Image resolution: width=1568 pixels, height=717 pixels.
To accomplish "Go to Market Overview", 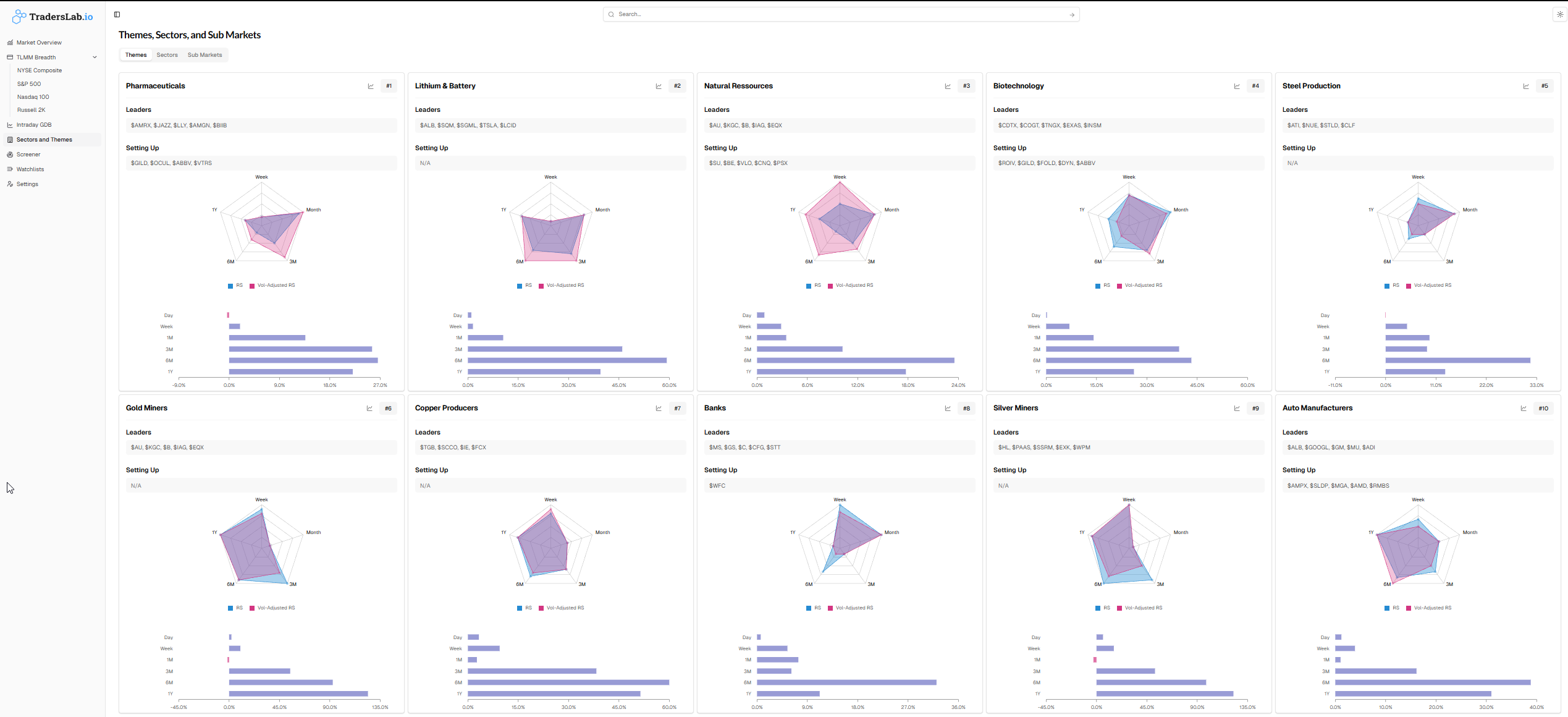I will (39, 43).
